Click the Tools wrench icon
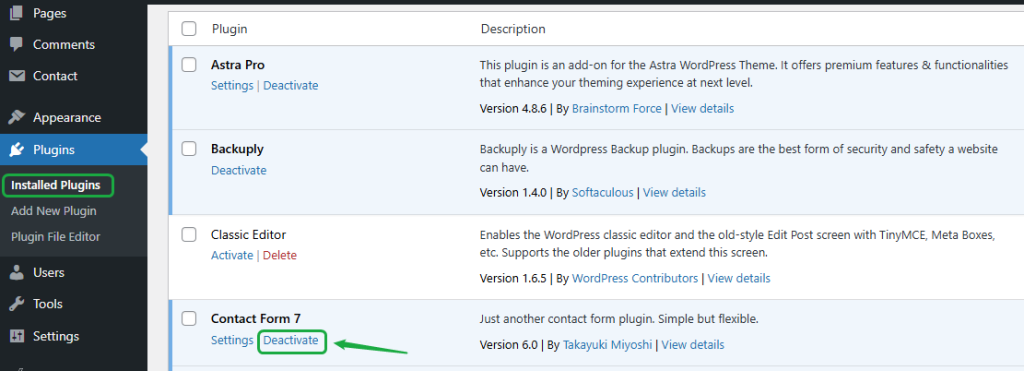The width and height of the screenshot is (1024, 371). (x=16, y=304)
